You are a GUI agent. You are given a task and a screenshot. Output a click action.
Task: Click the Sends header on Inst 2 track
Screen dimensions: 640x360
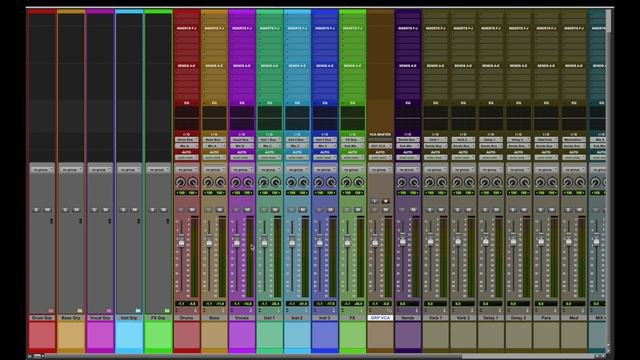(x=297, y=66)
